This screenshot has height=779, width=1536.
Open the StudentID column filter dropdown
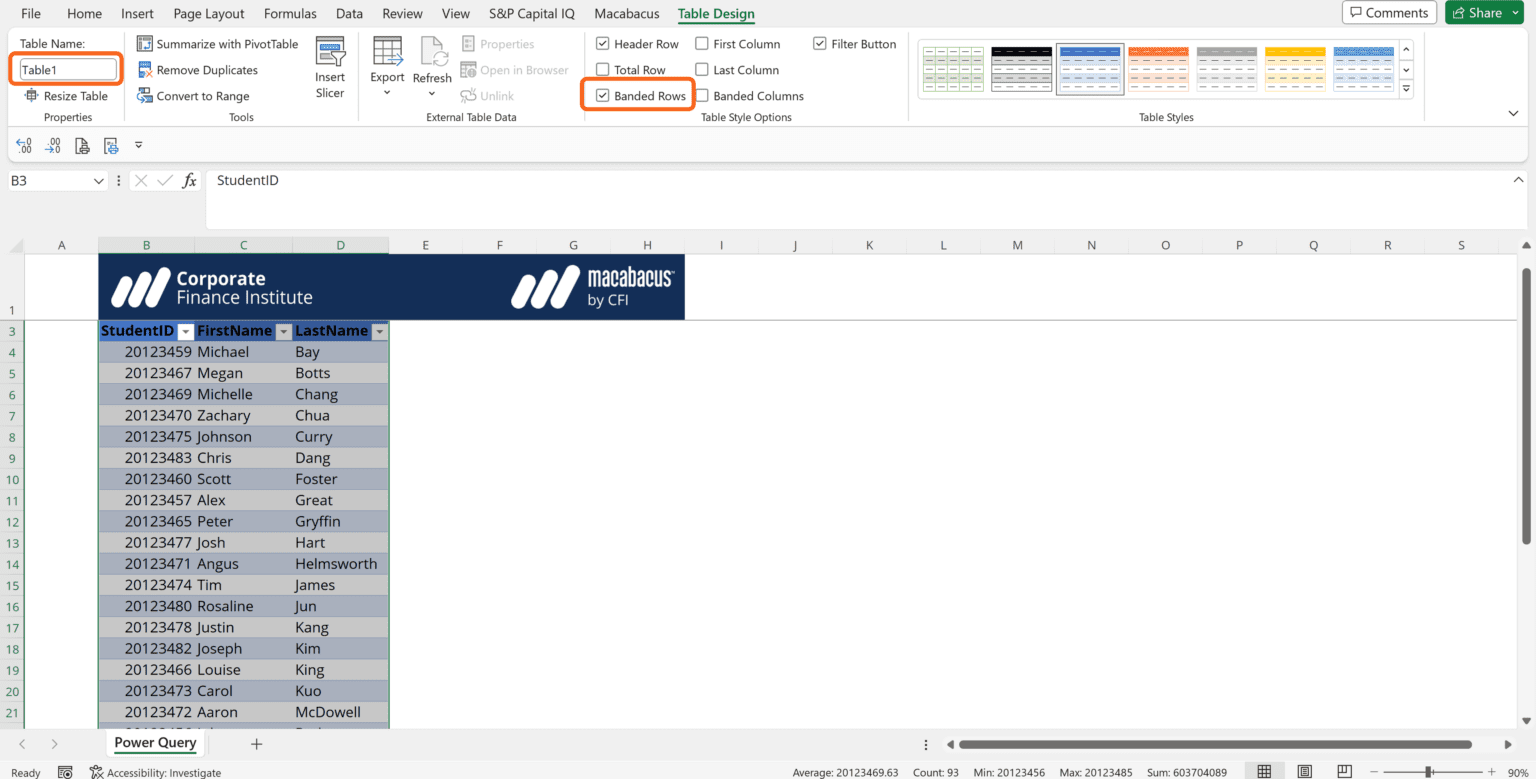click(x=185, y=331)
